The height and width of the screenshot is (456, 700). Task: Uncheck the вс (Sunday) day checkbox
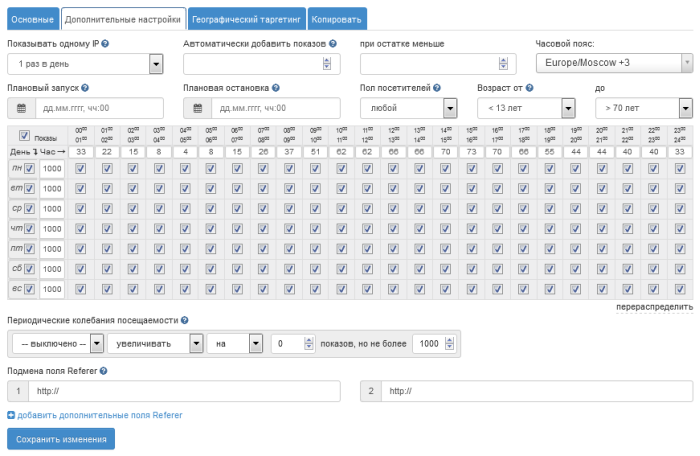pyautogui.click(x=30, y=289)
